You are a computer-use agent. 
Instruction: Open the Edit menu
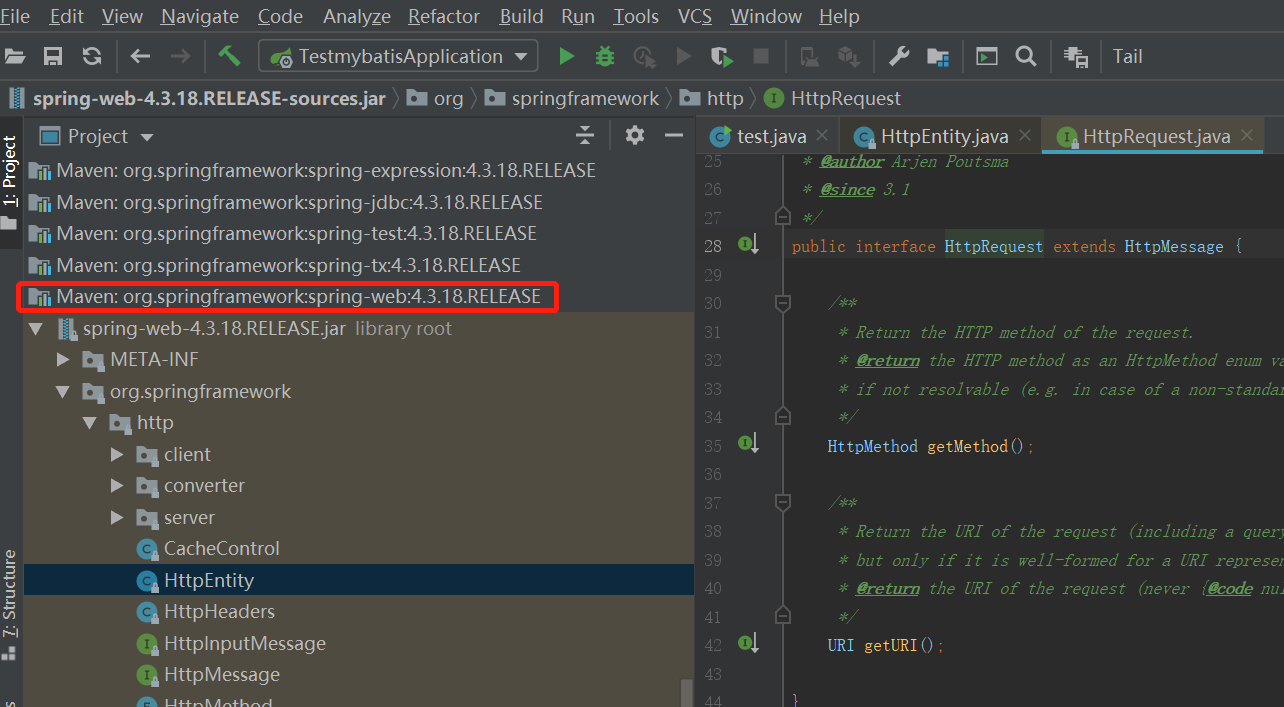67,16
